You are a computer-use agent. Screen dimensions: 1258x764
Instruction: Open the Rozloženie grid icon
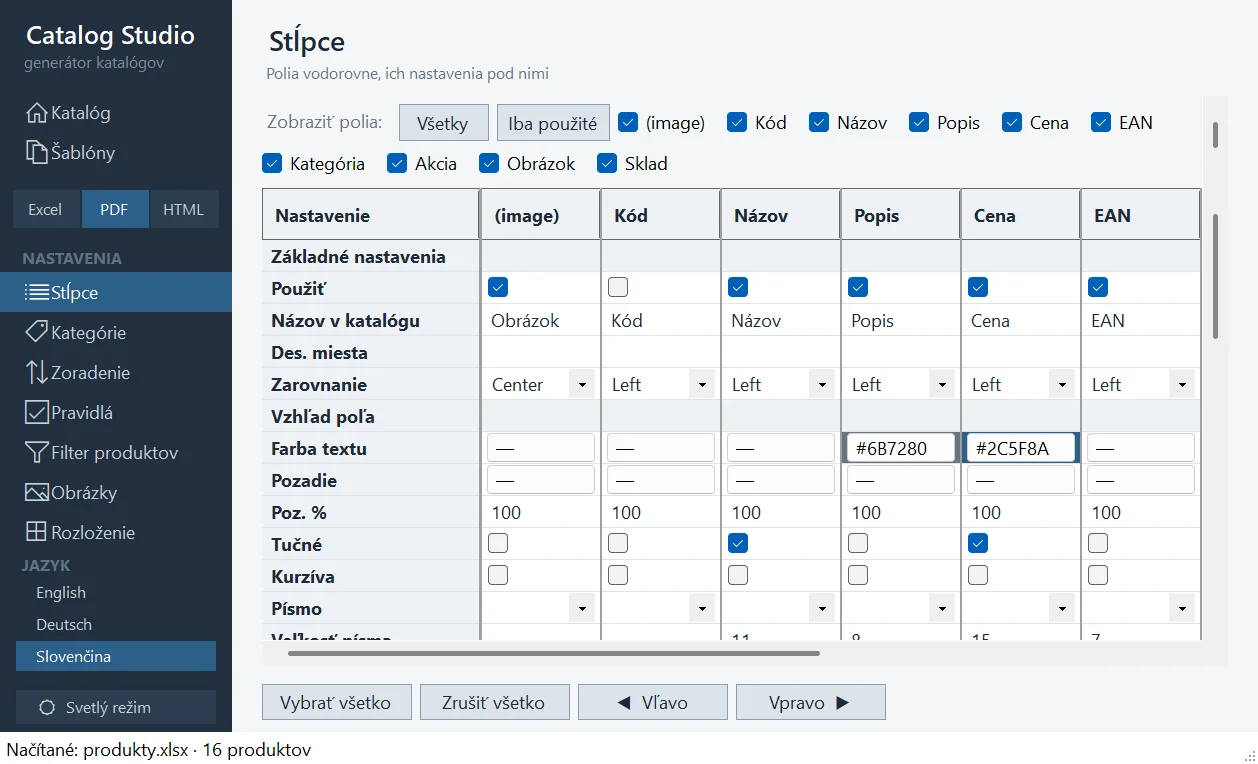tap(37, 533)
